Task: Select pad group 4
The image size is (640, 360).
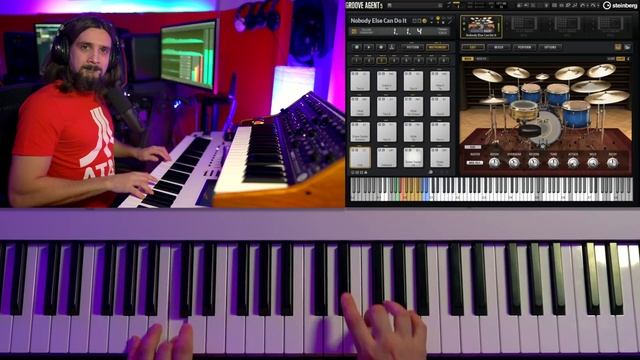Action: [394, 60]
